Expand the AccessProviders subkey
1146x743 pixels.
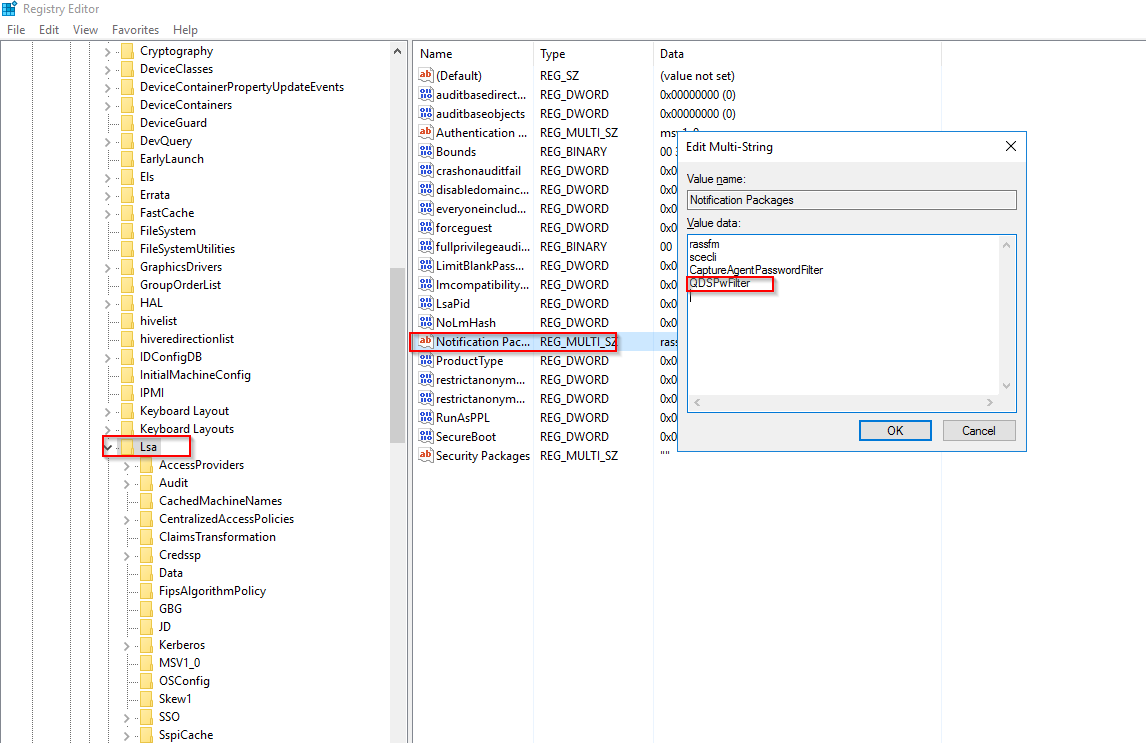coord(126,465)
